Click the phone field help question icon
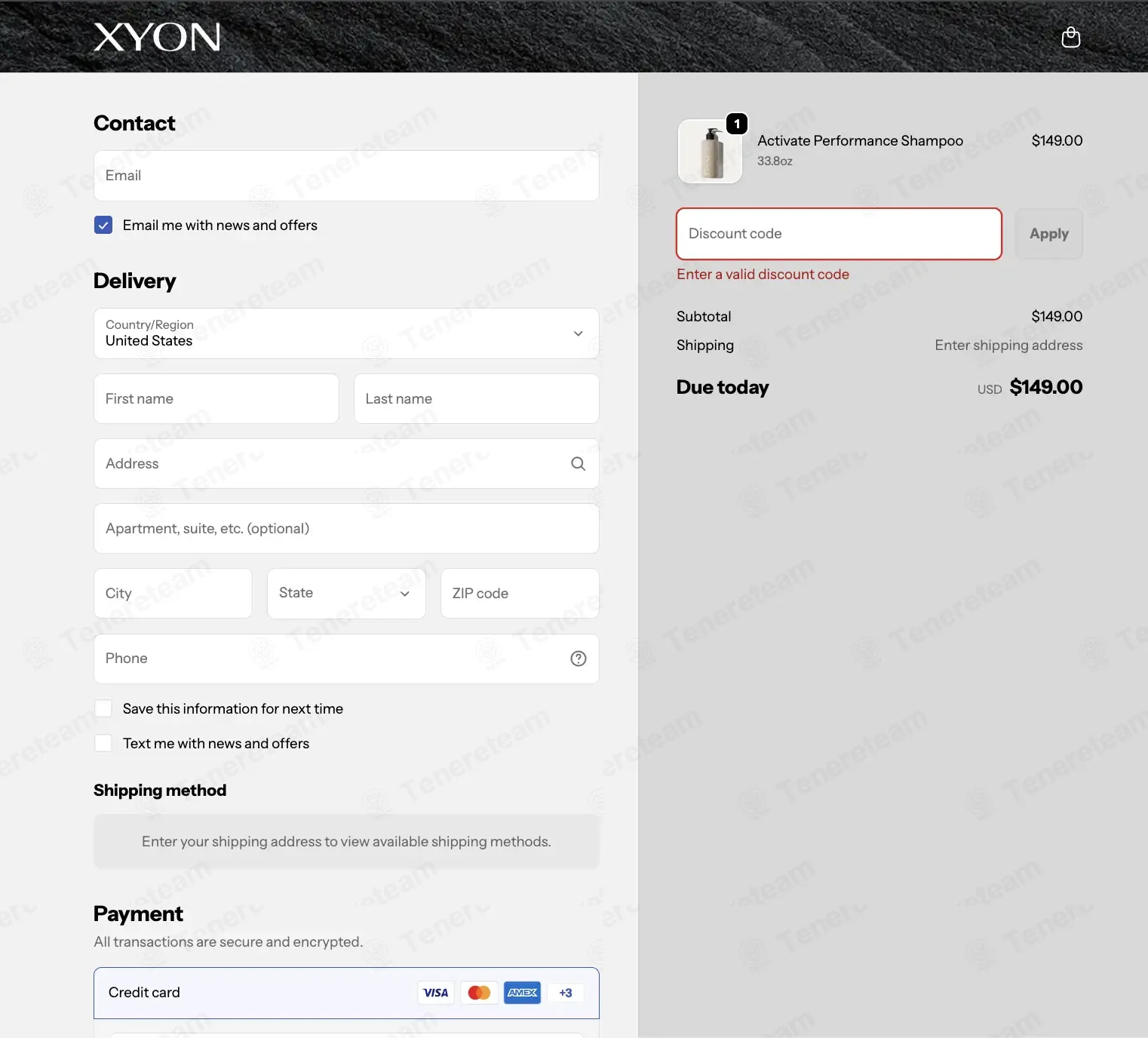The width and height of the screenshot is (1148, 1038). point(579,659)
